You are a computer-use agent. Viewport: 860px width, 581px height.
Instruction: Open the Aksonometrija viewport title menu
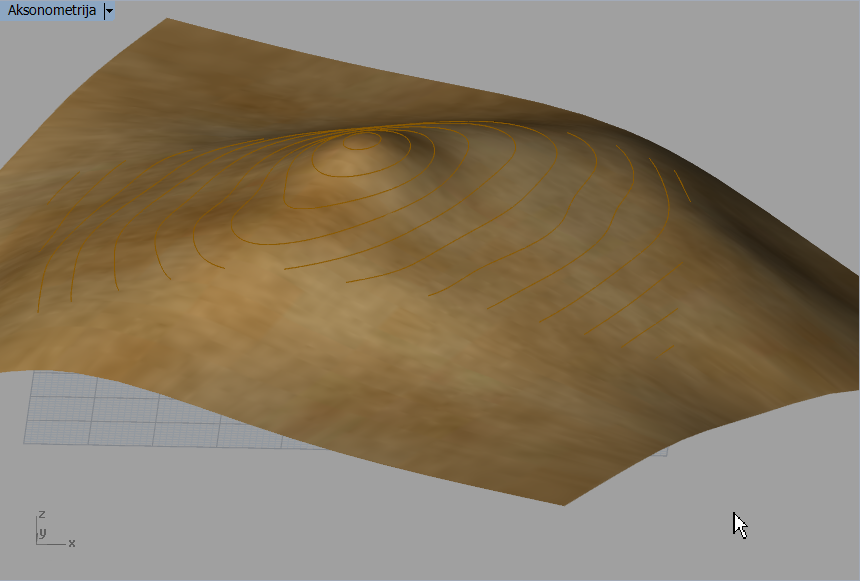tap(52, 10)
